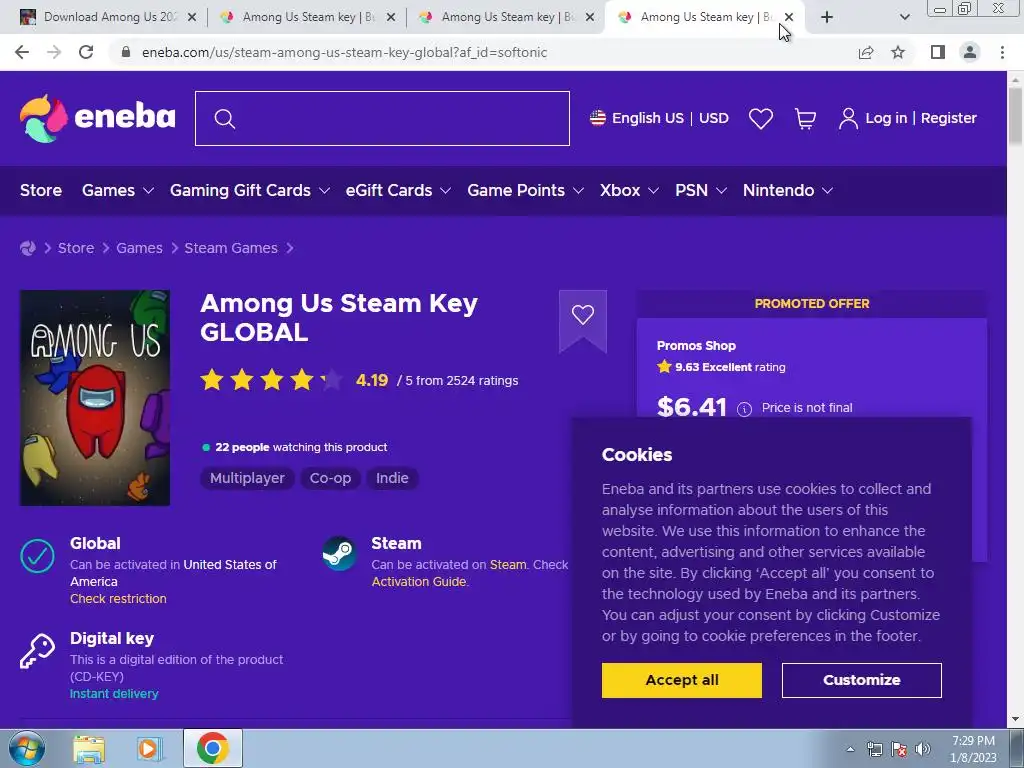Close the Download Among Us tab
Image resolution: width=1024 pixels, height=768 pixels.
(192, 17)
